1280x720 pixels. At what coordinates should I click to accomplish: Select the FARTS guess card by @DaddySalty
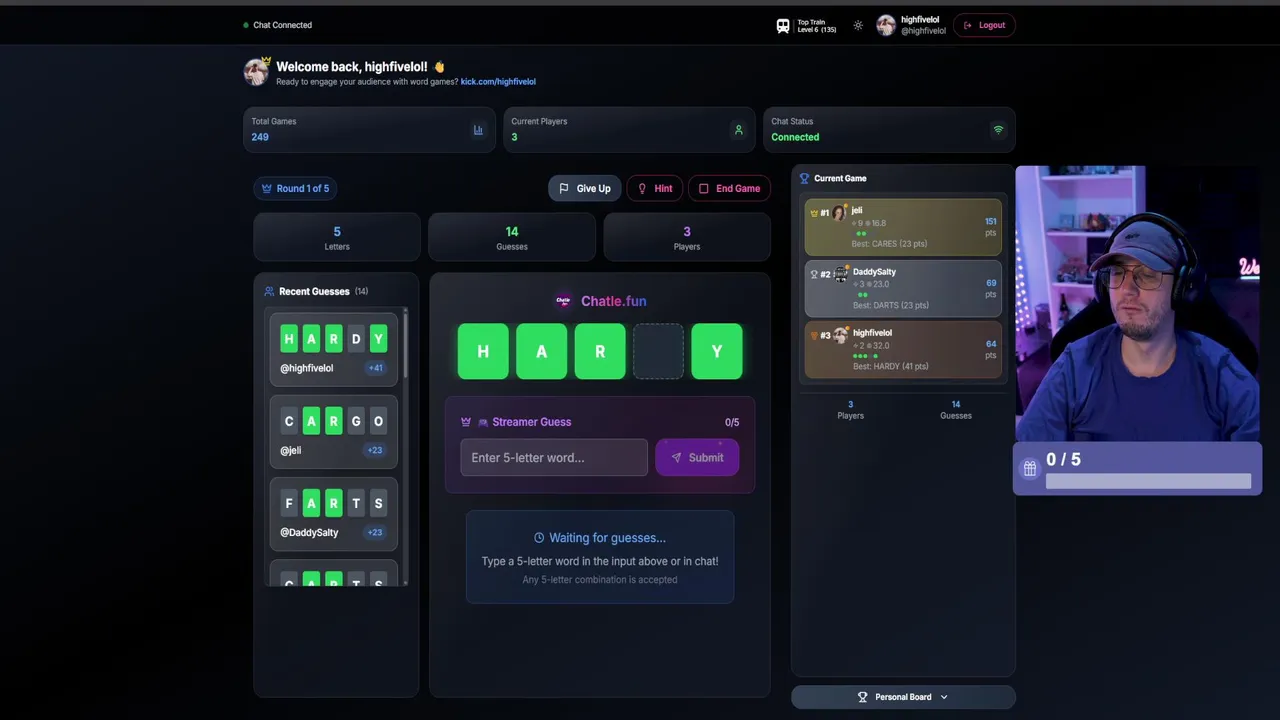coord(334,513)
